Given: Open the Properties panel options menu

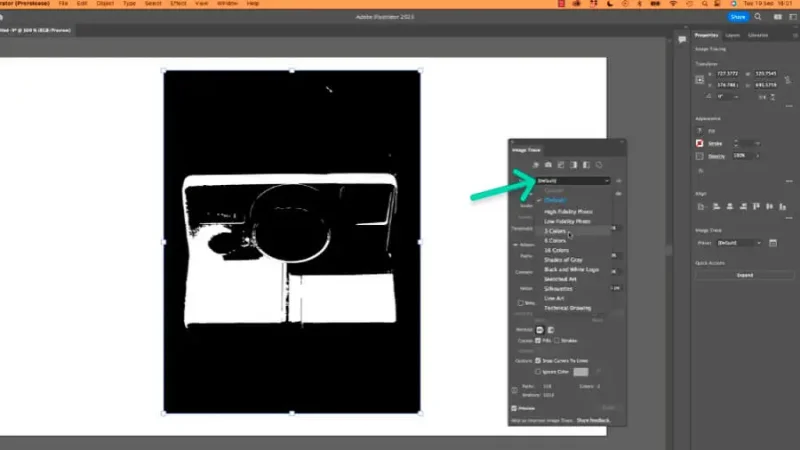Looking at the screenshot, I should click(x=795, y=35).
